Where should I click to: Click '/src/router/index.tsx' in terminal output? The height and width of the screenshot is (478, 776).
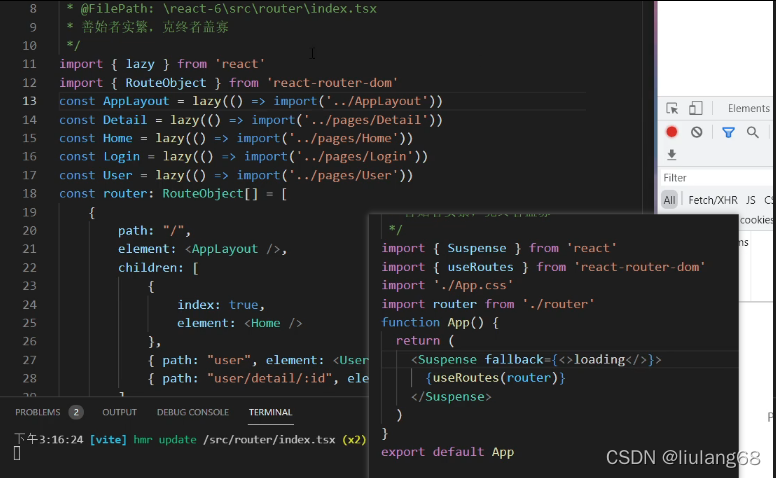coord(269,439)
